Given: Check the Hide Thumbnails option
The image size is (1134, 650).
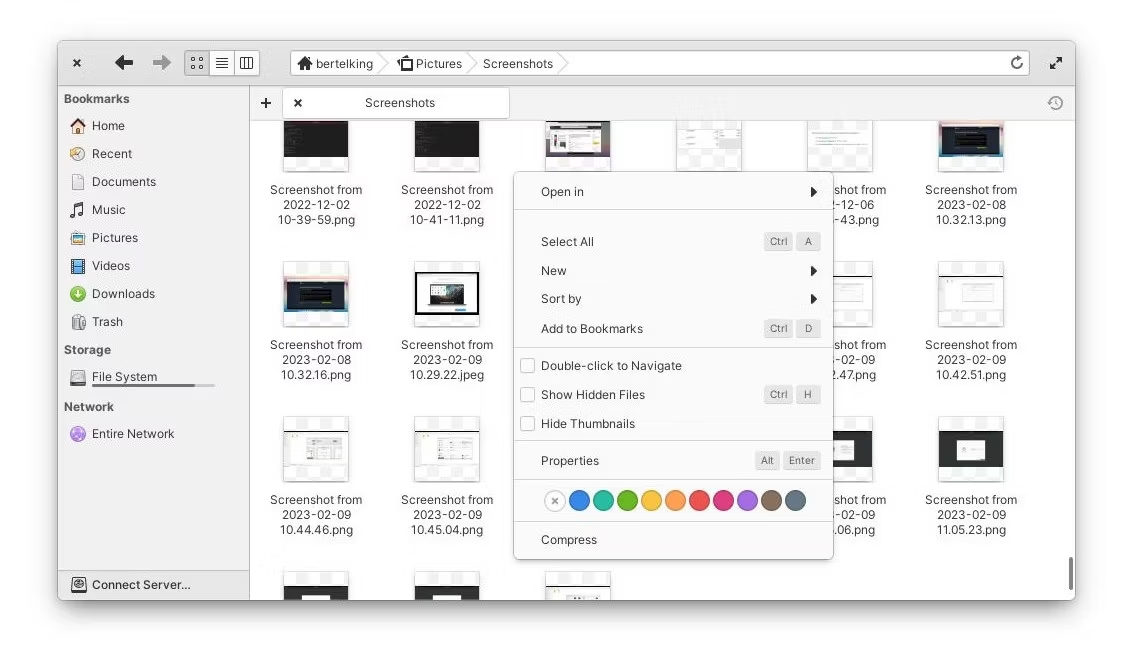Looking at the screenshot, I should (528, 424).
